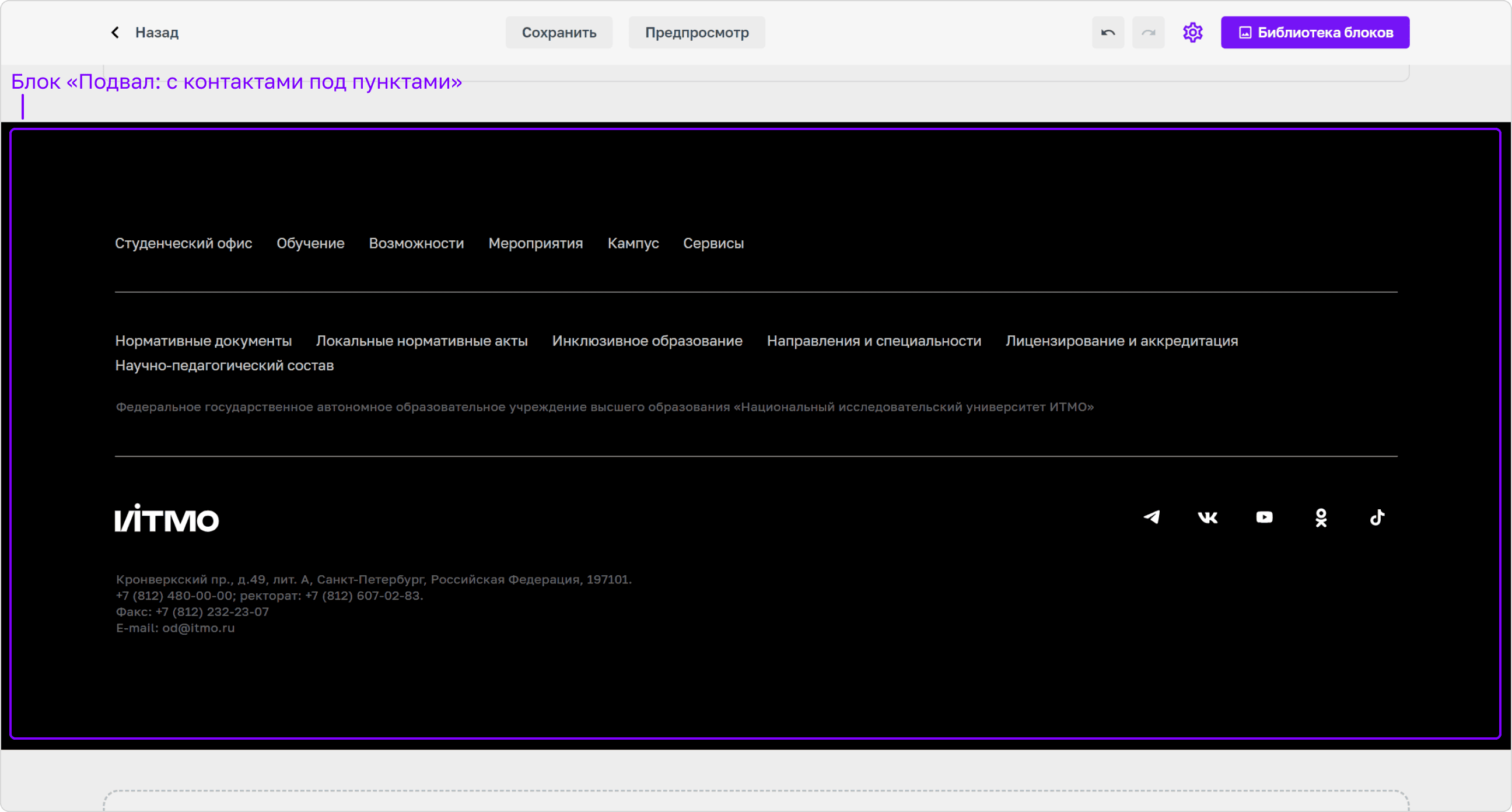Select block label «Подвал: с контактами под пунктами»
The image size is (1512, 812).
(237, 82)
